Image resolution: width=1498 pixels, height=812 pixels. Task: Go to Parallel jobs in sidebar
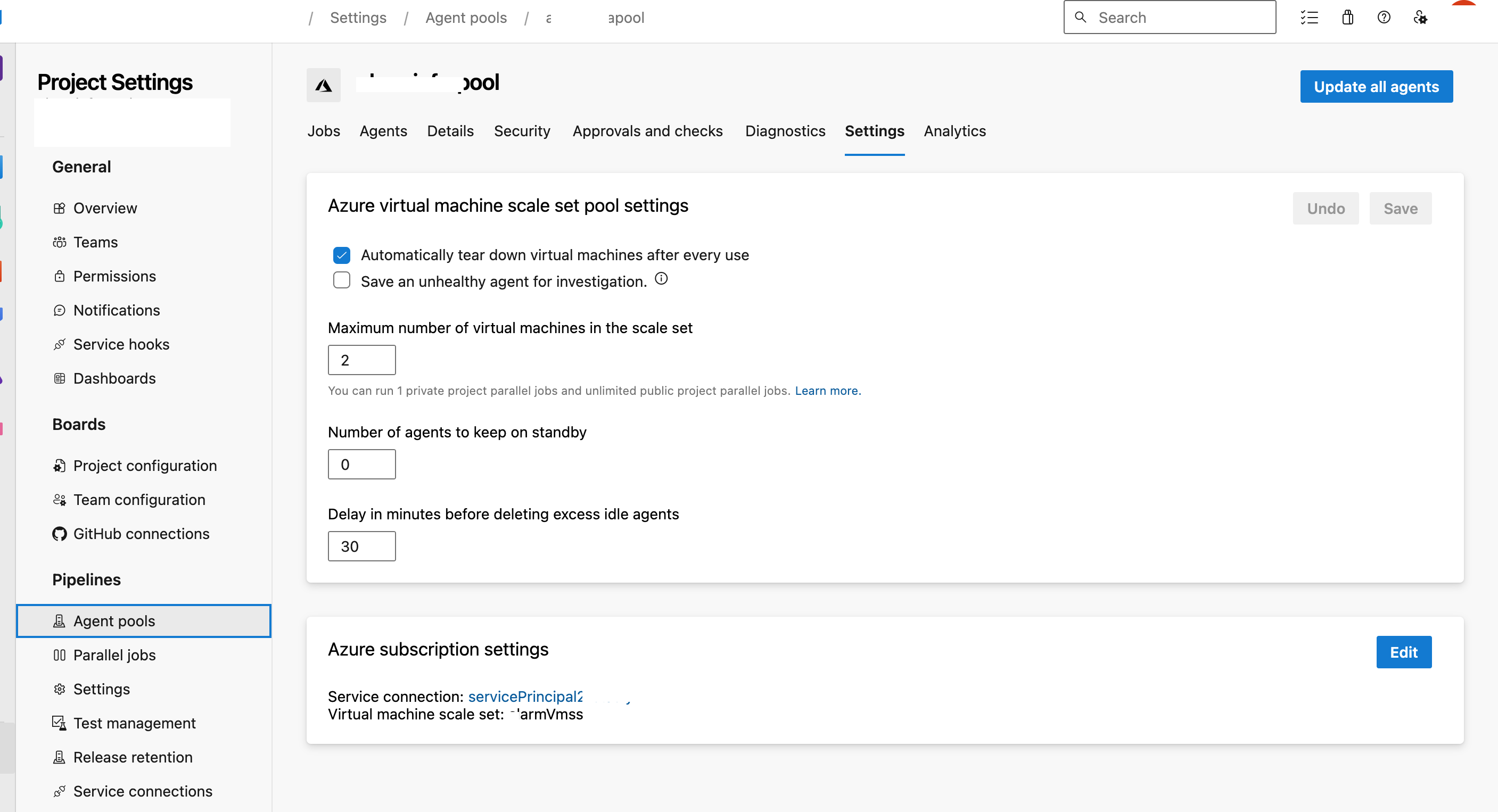114,655
